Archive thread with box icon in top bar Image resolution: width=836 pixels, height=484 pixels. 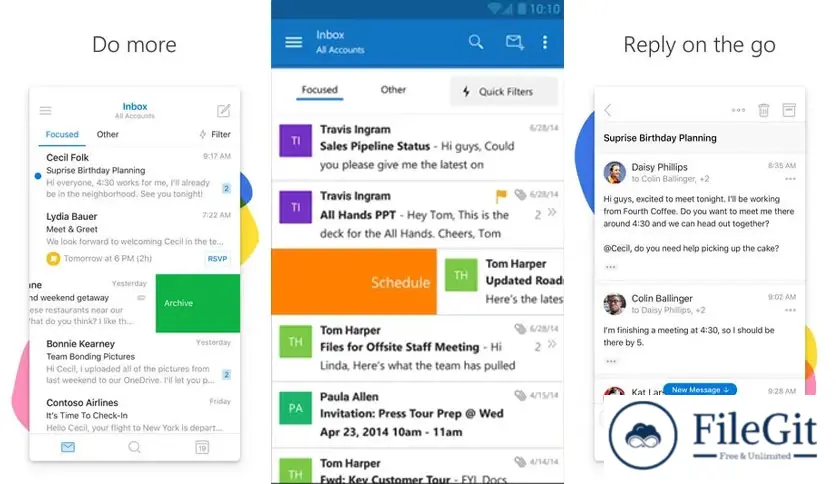(789, 110)
